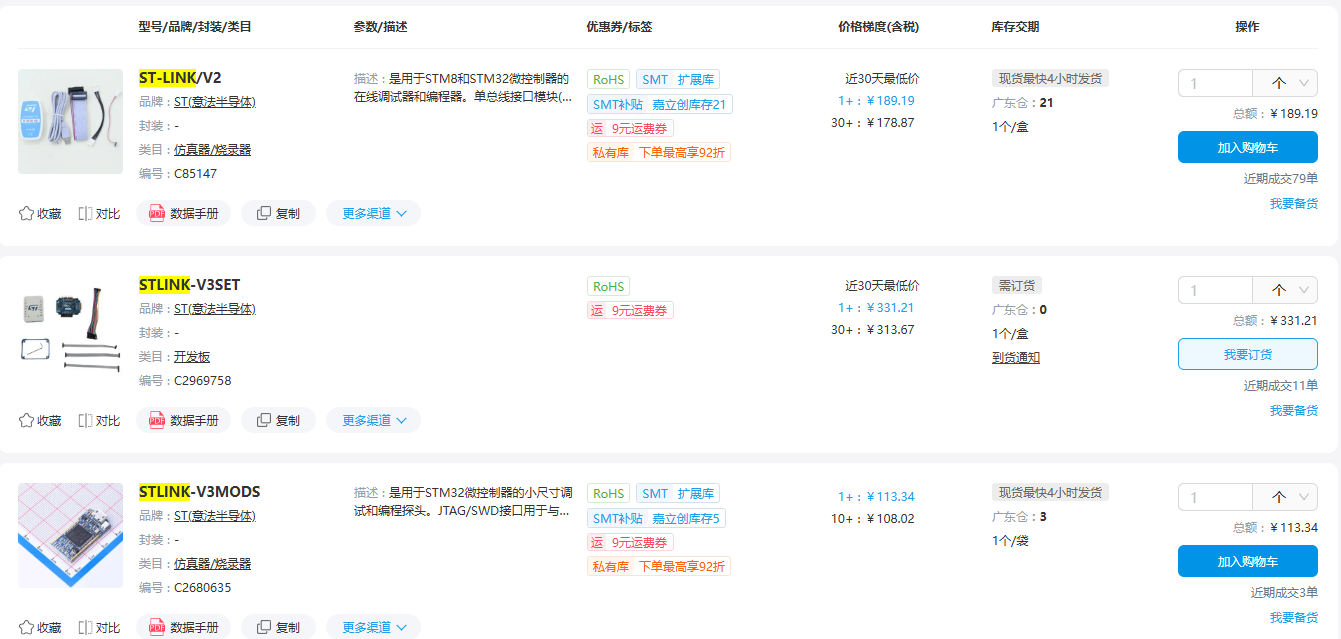Copy the STLINK-V3SET part info
The height and width of the screenshot is (639, 1341).
click(278, 420)
